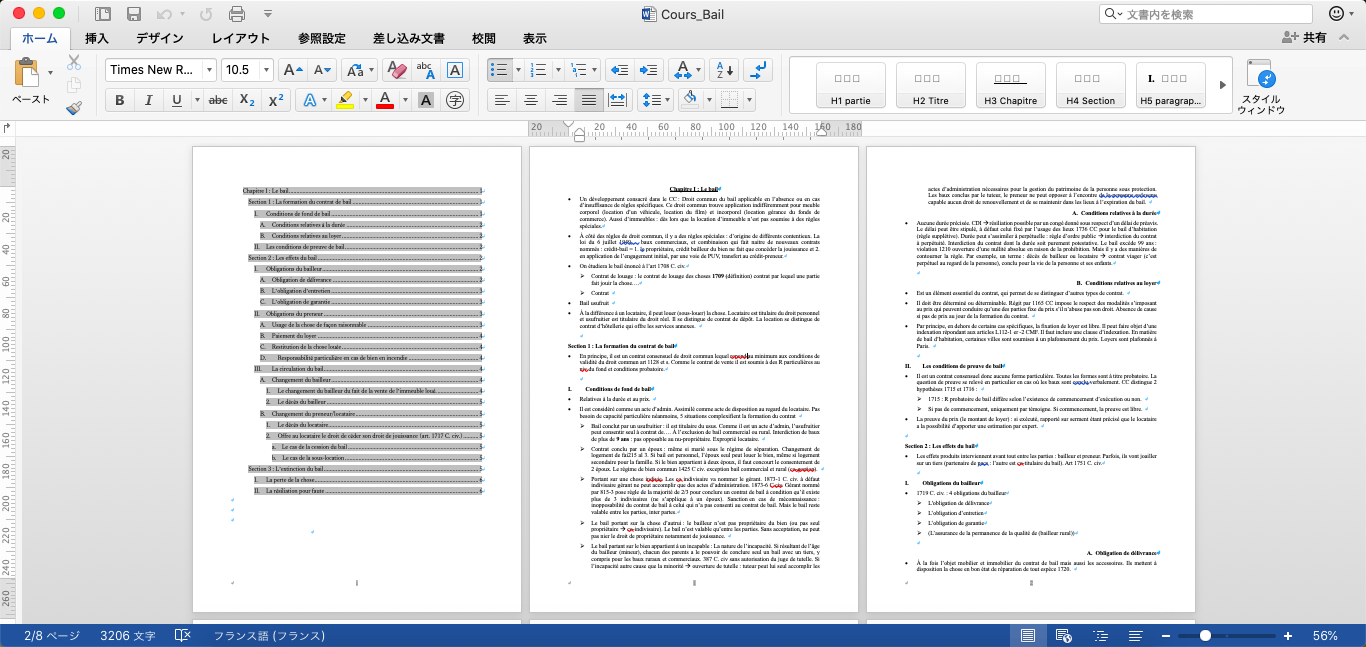This screenshot has width=1366, height=647.
Task: Toggle Center paragraph alignment
Action: (531, 100)
